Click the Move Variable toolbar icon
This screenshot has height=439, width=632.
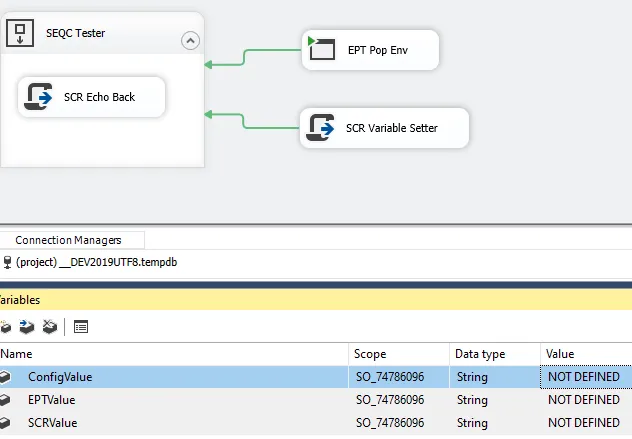point(27,327)
